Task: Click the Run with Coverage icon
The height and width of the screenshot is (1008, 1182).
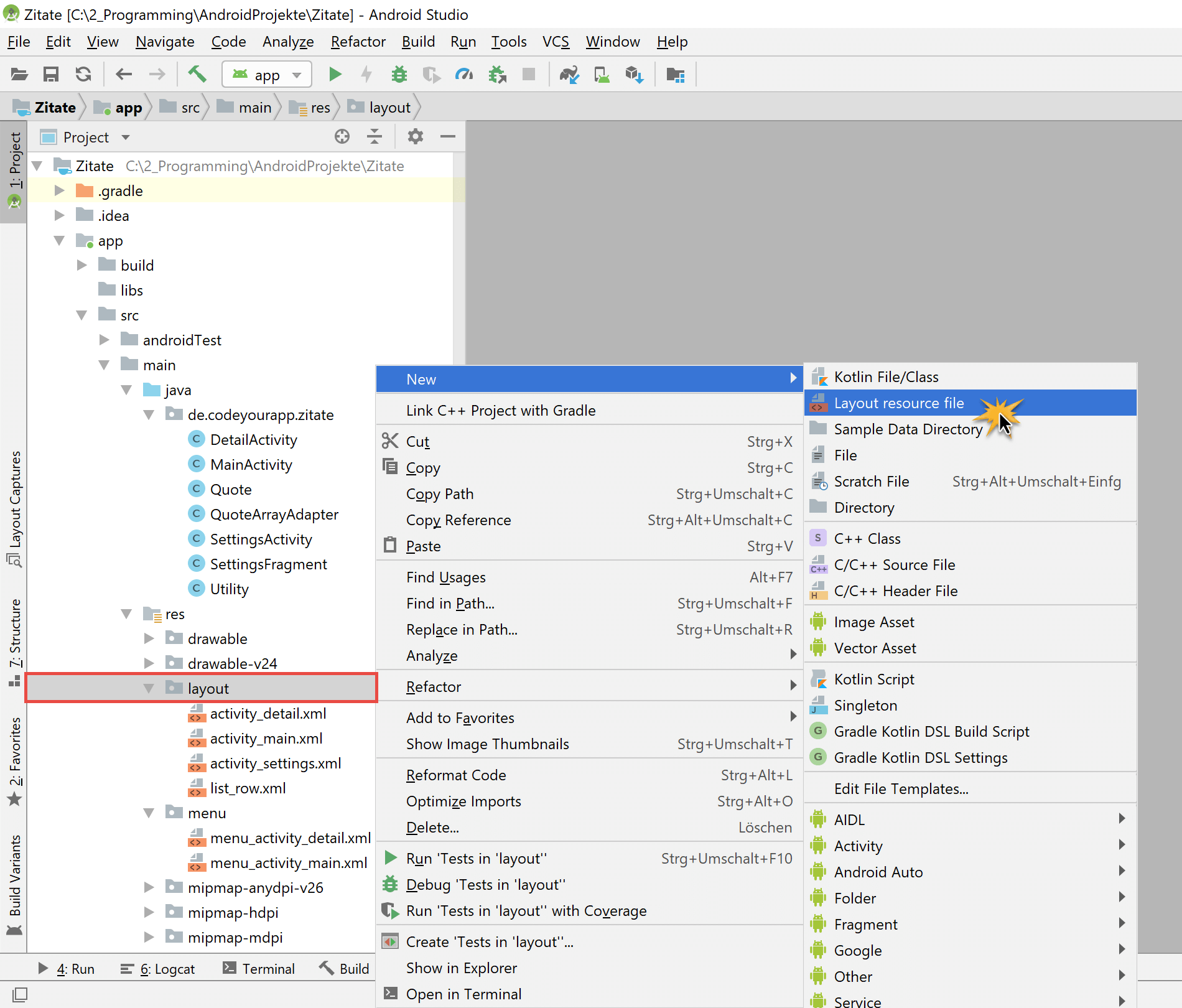Action: tap(431, 75)
